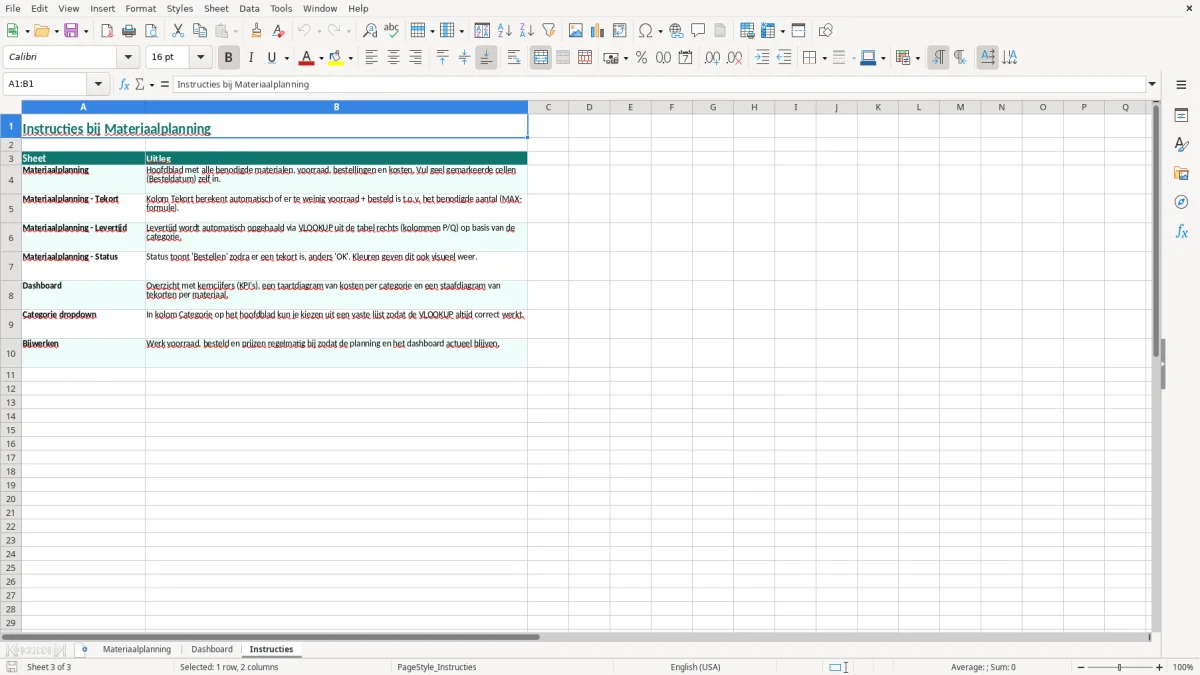Viewport: 1200px width, 675px height.
Task: Switch to Materiaalplanning sheet tab
Action: pyautogui.click(x=137, y=650)
